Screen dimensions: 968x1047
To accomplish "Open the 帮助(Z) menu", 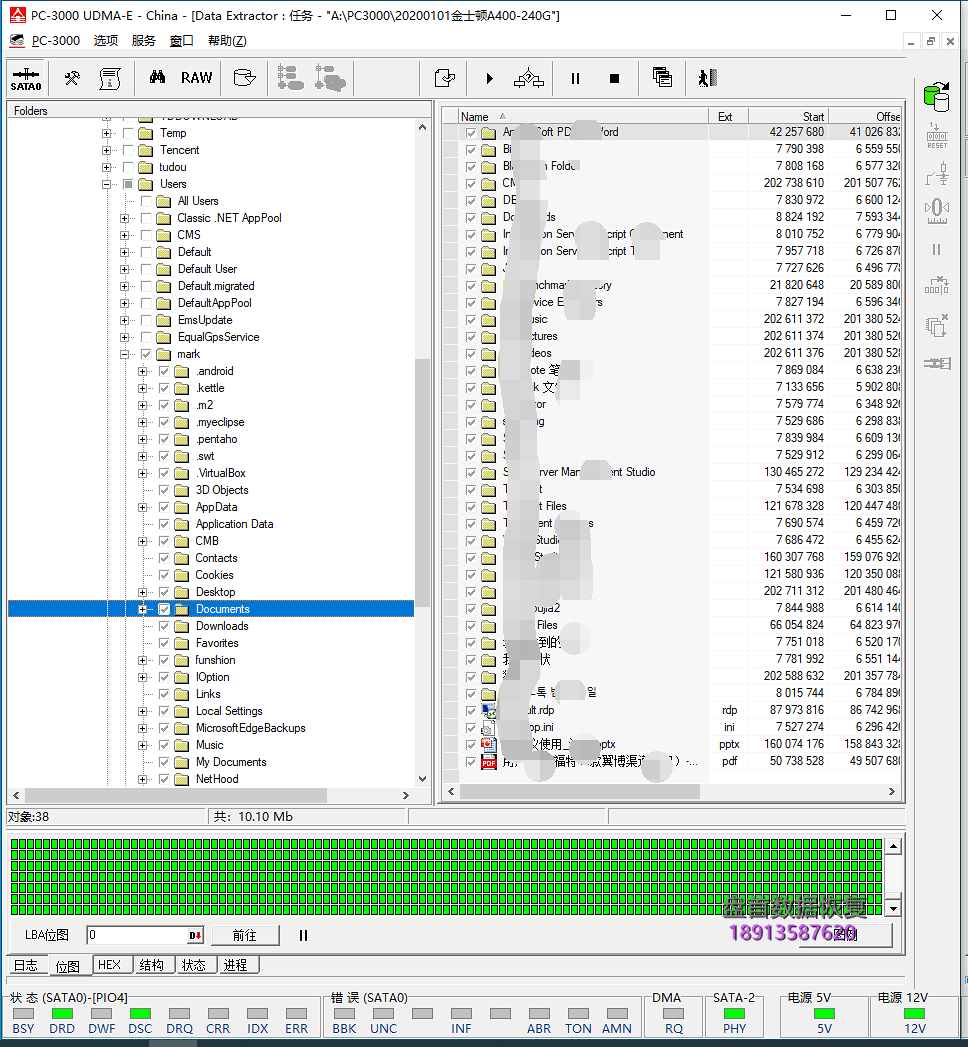I will (x=227, y=41).
